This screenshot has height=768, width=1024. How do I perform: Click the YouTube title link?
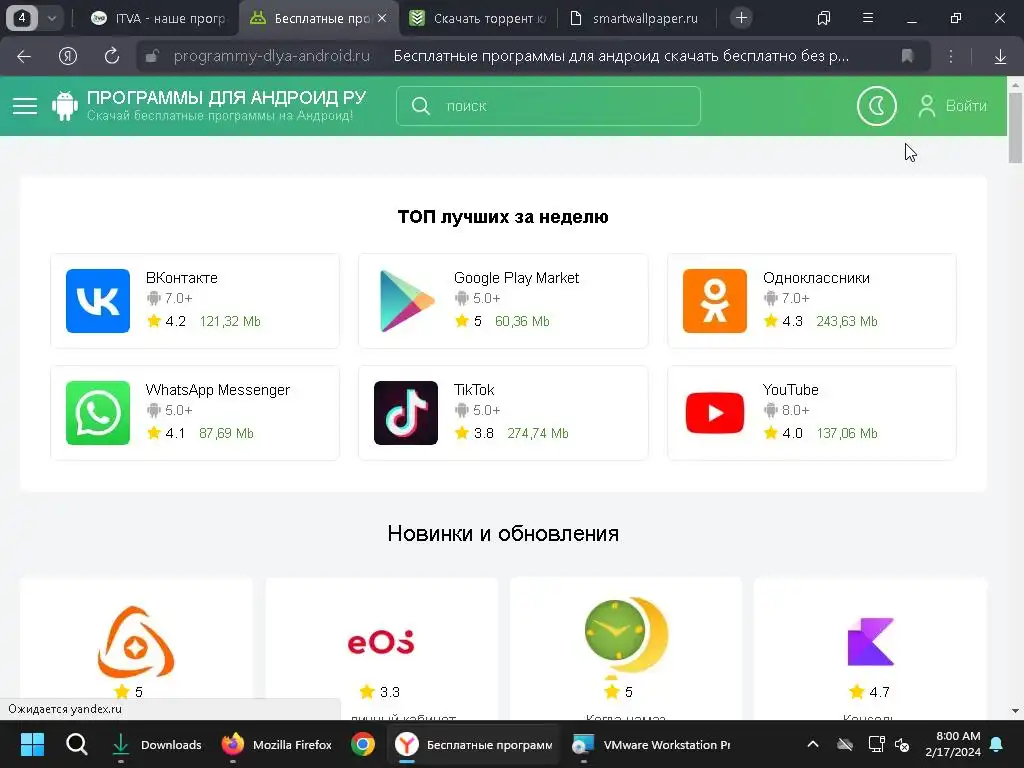pos(790,390)
